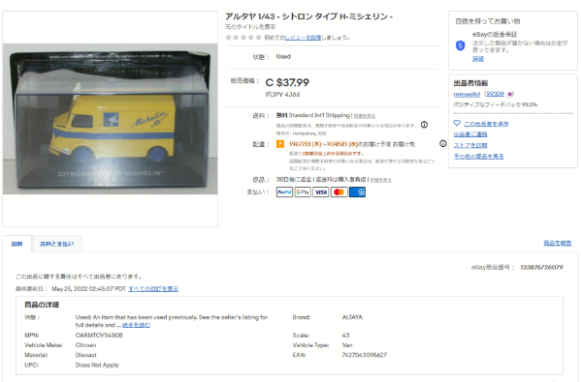Click the report item link
The width and height of the screenshot is (581, 382).
557,243
